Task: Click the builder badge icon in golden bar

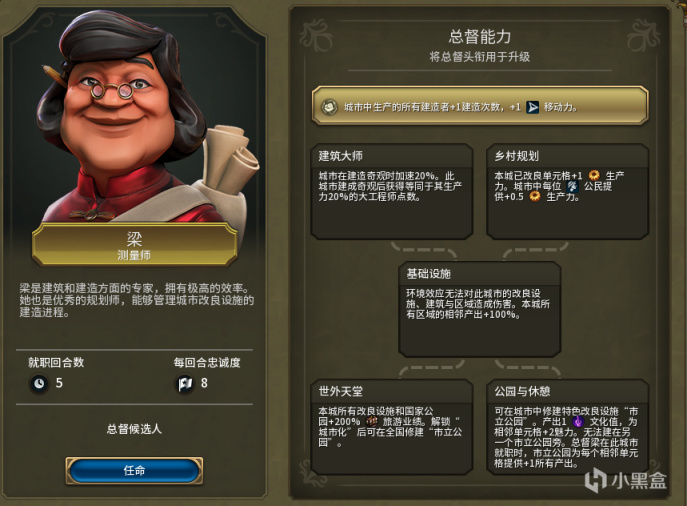Action: coord(329,107)
